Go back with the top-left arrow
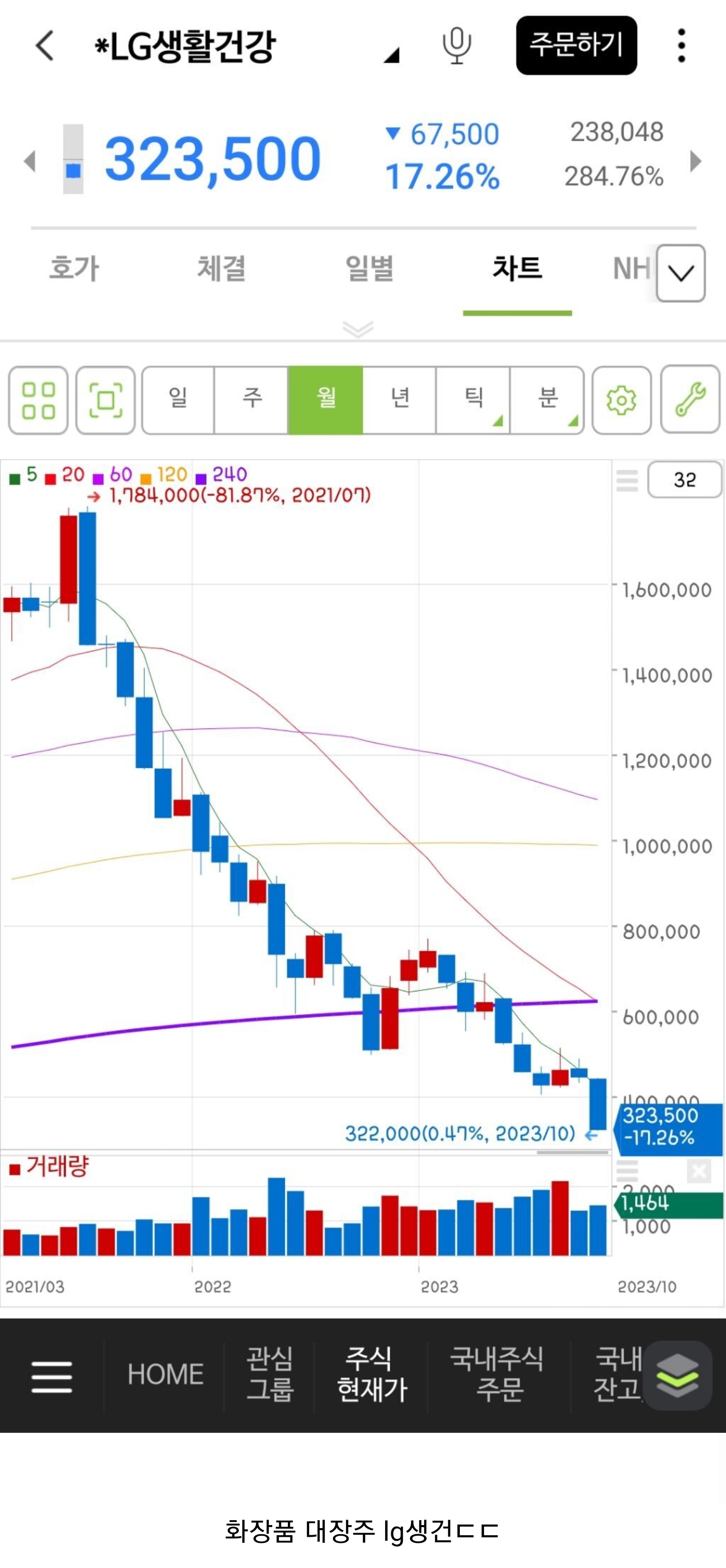 pos(45,45)
